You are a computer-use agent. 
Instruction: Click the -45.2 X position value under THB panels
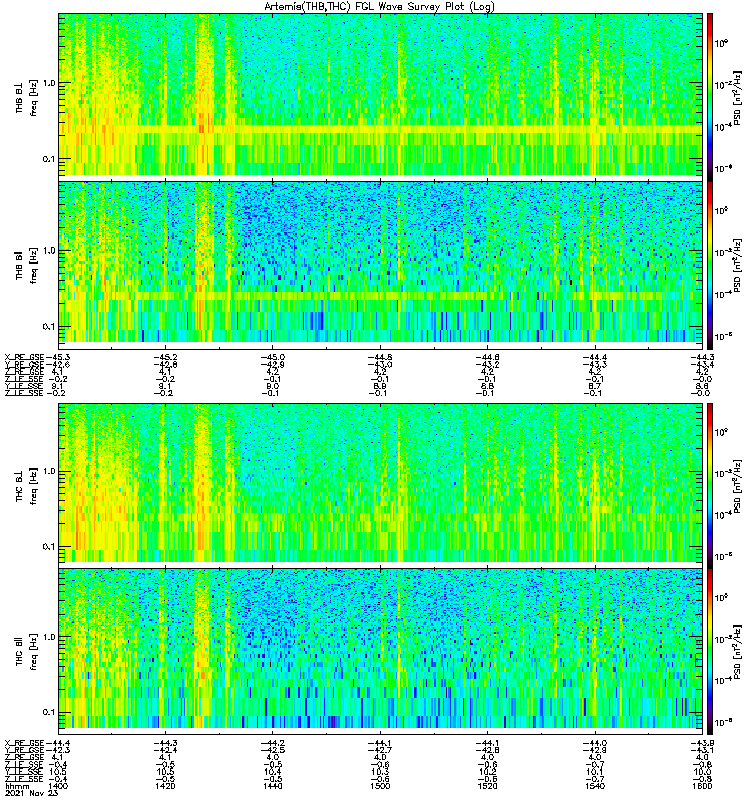[165, 357]
